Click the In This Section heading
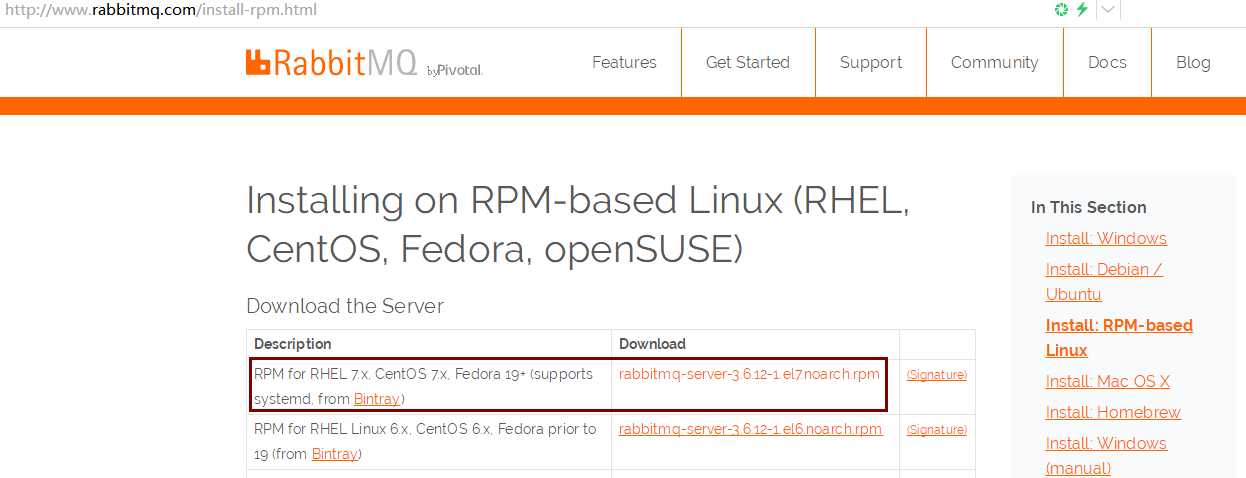The image size is (1246, 478). pyautogui.click(x=1089, y=207)
